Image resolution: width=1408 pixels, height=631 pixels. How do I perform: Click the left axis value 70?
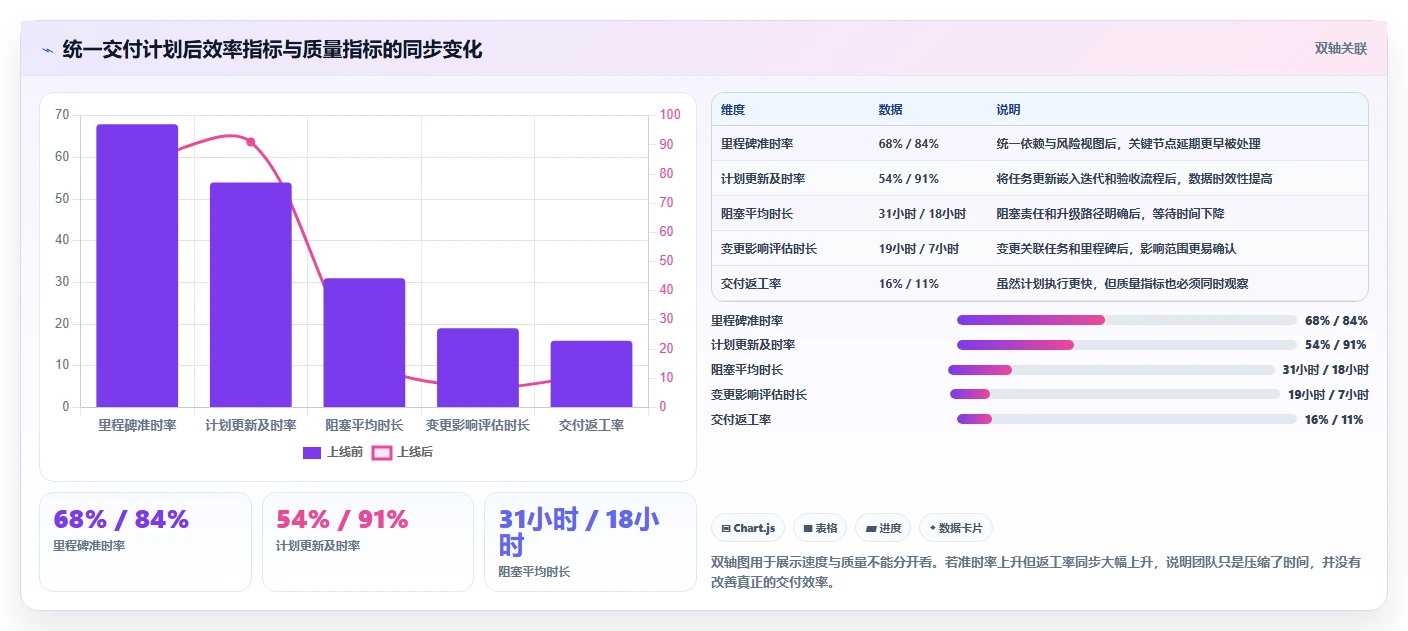click(x=62, y=115)
